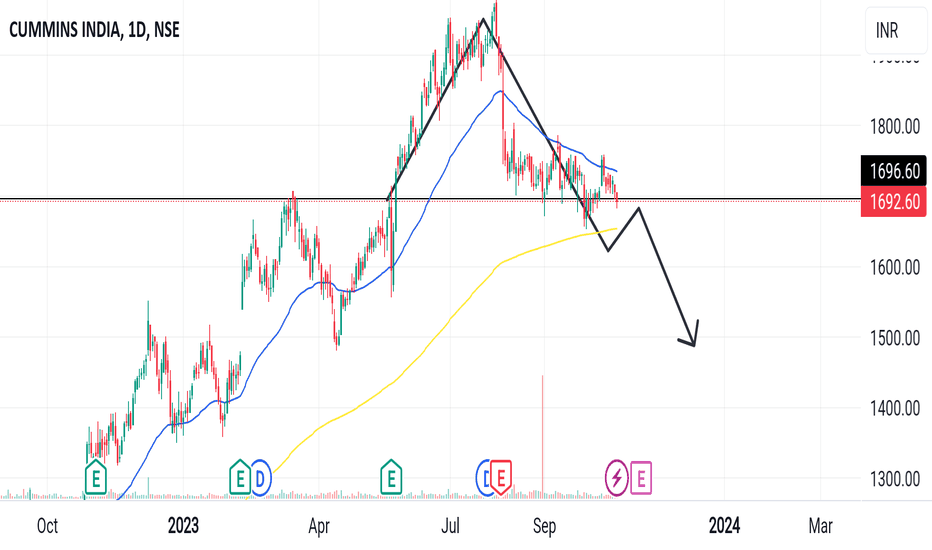Viewport: 932px width, 550px height.
Task: Click the Oct label on time axis
Action: click(48, 526)
